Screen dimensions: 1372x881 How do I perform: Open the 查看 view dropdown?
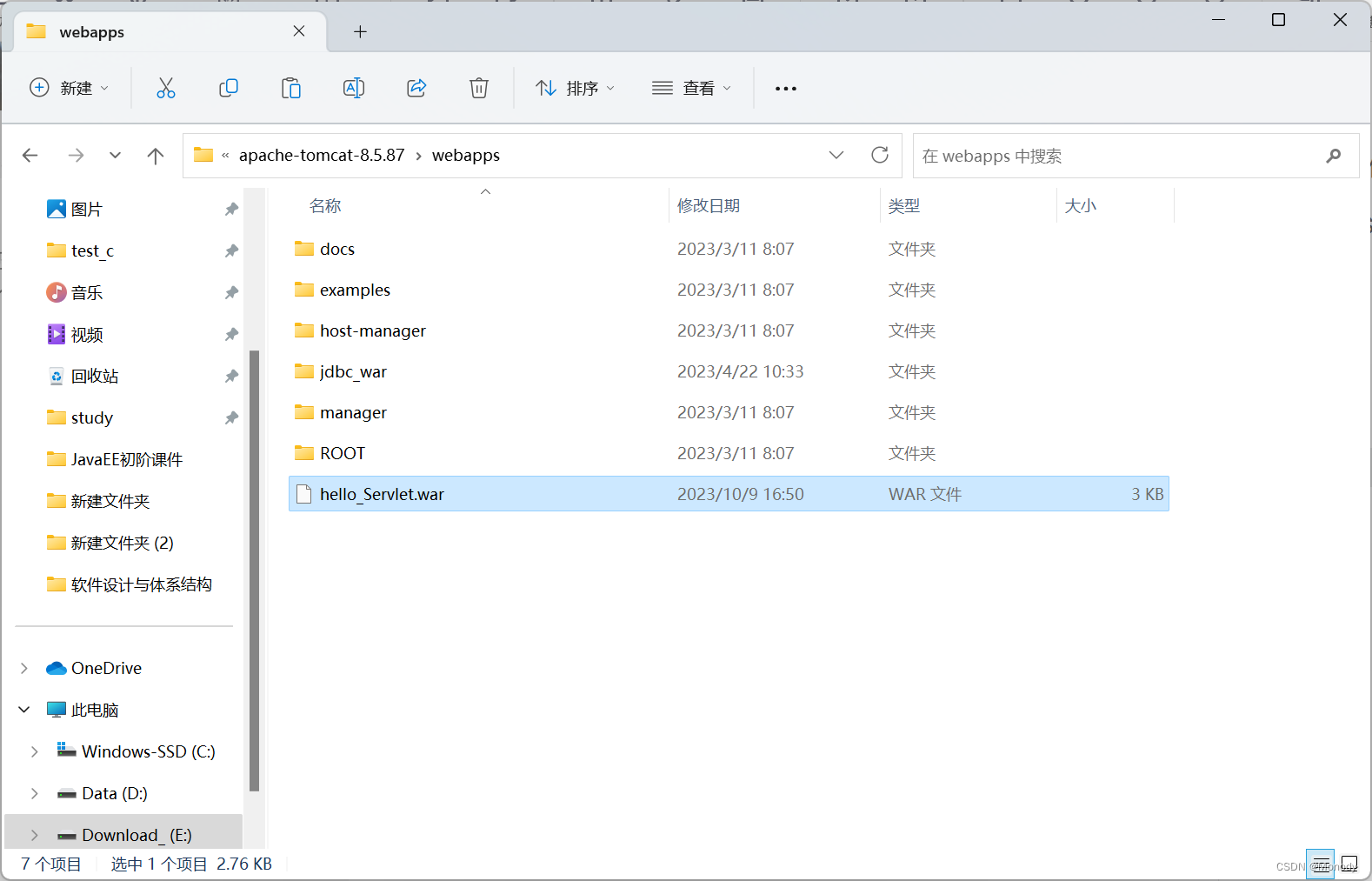pyautogui.click(x=692, y=88)
